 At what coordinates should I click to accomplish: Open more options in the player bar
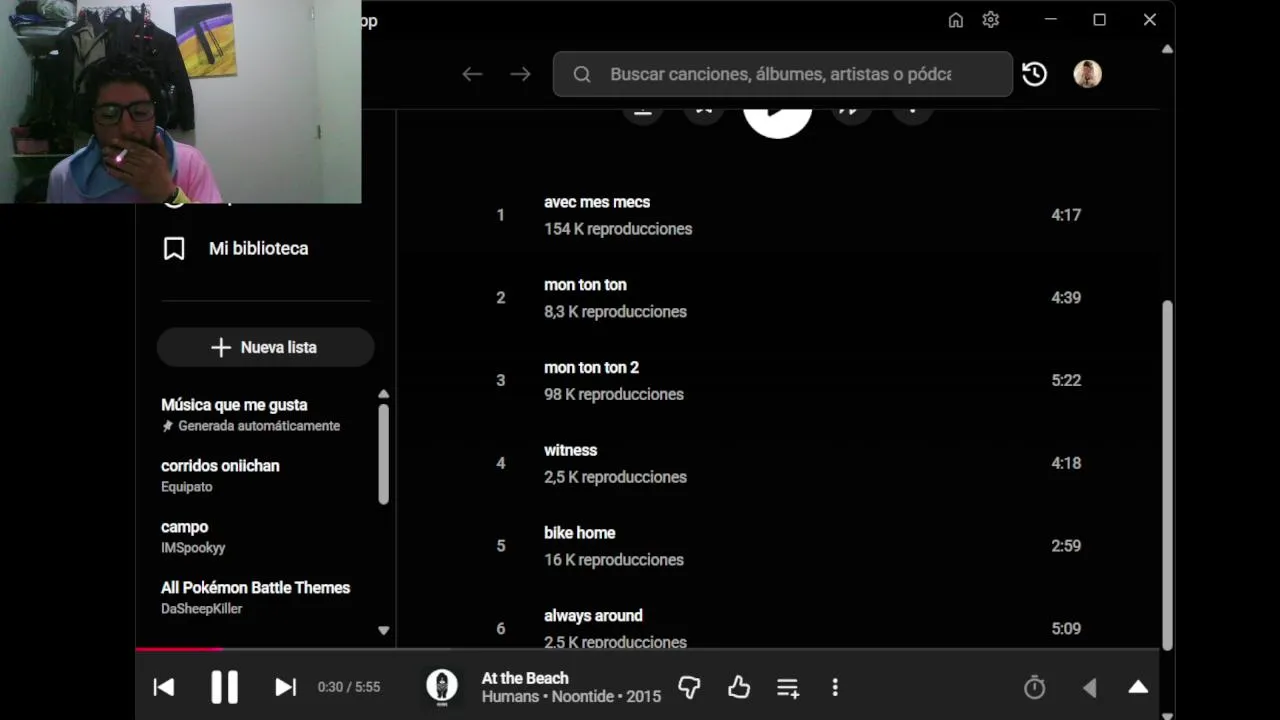[835, 687]
